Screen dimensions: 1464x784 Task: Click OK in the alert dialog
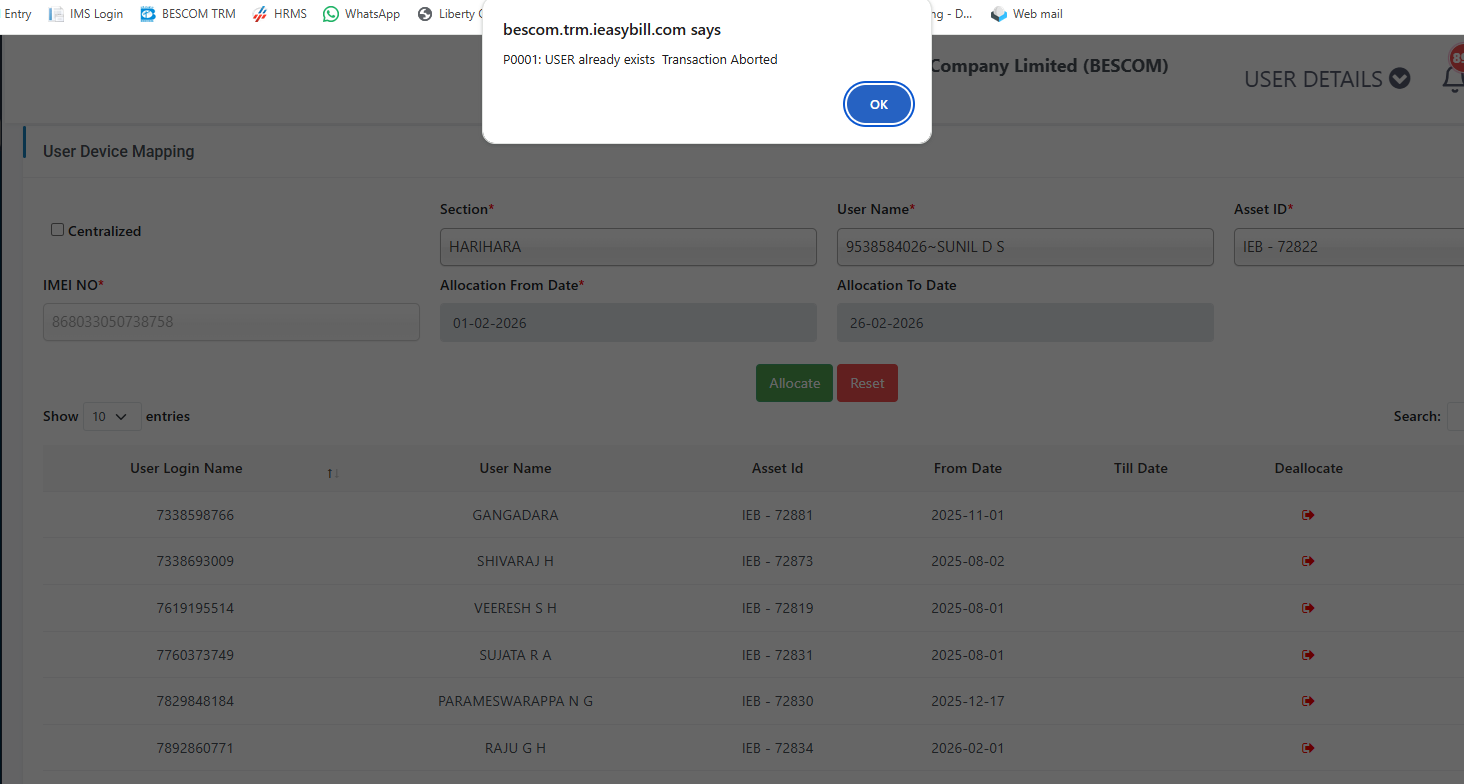pos(879,105)
